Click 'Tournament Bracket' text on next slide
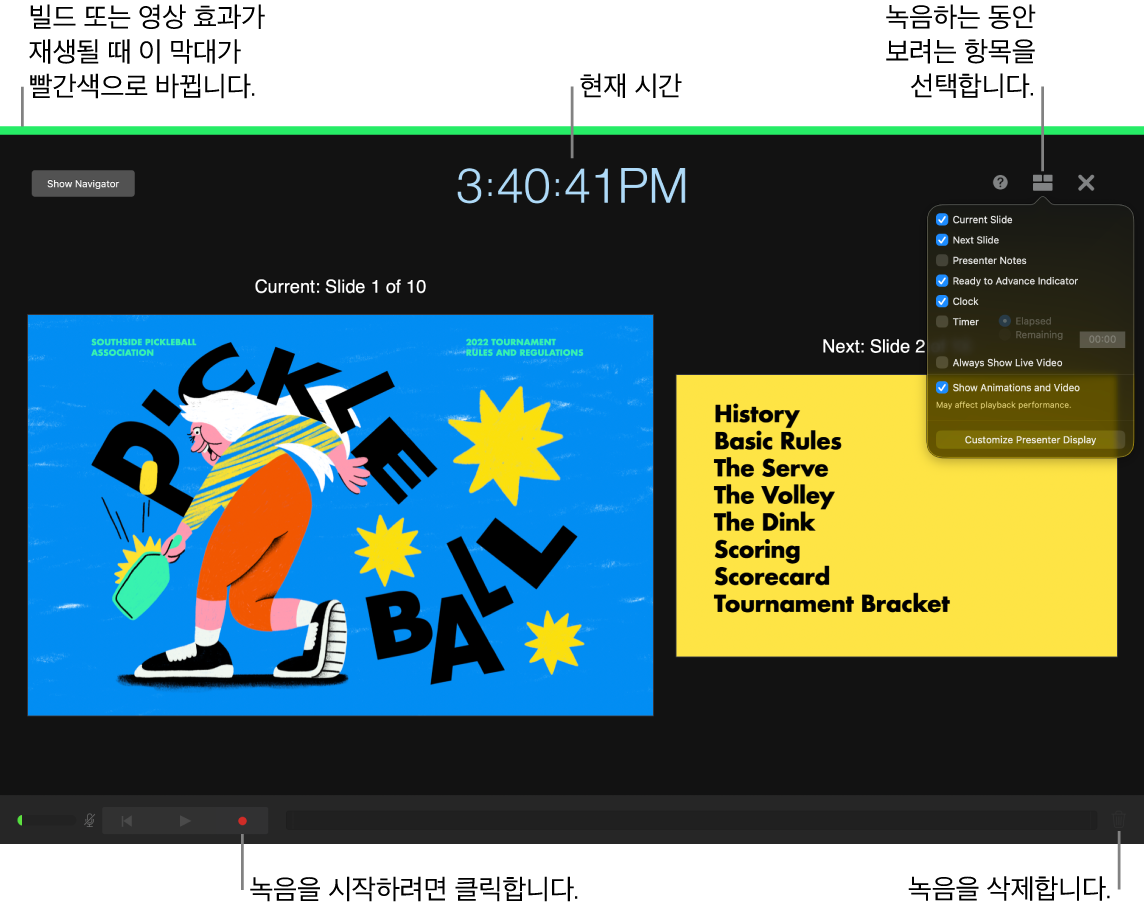This screenshot has height=910, width=1144. [x=832, y=604]
